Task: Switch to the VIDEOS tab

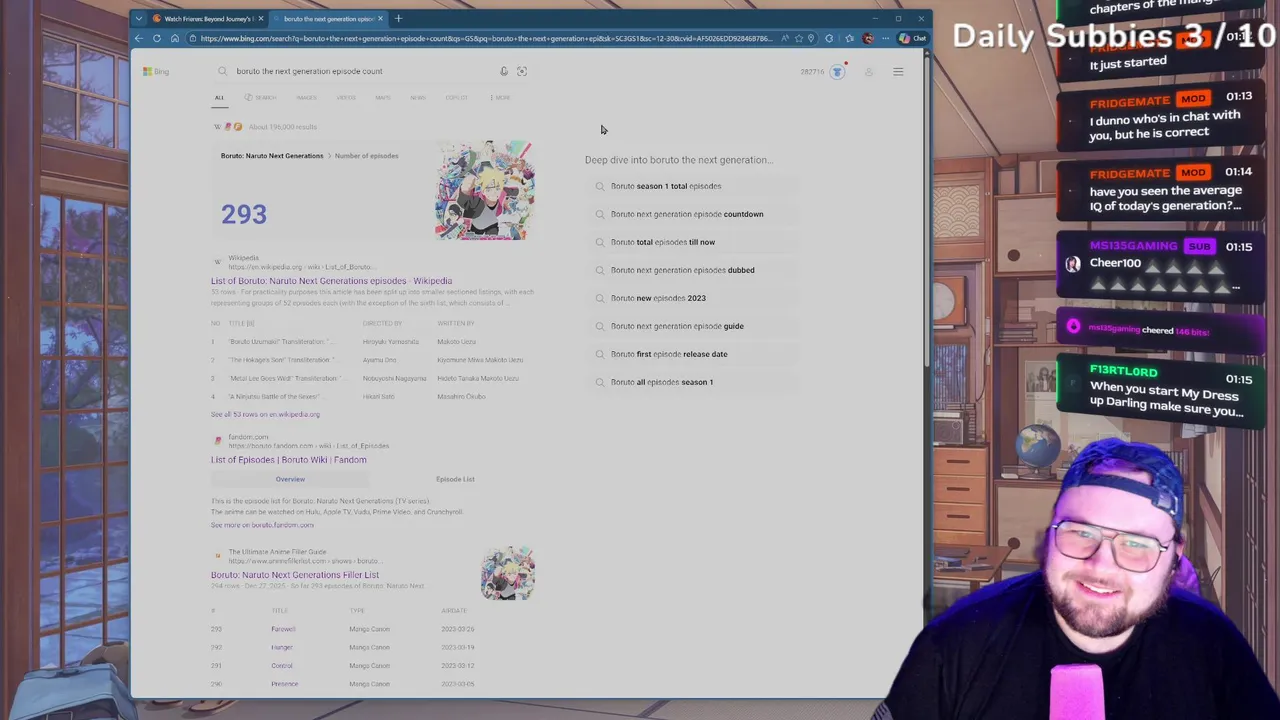Action: (346, 97)
